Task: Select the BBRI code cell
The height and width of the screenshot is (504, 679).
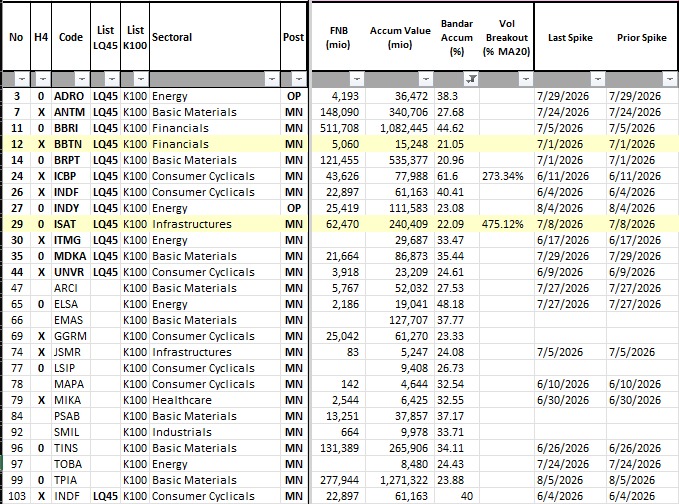Action: point(71,128)
